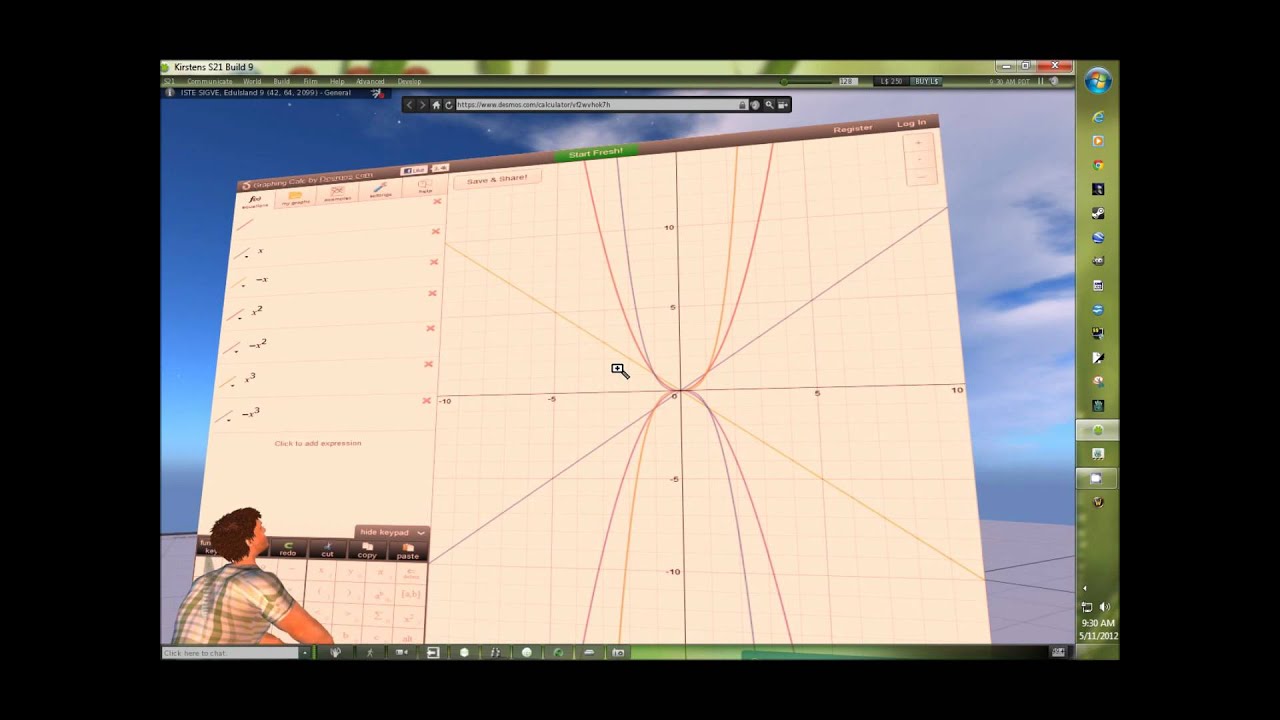Reset graph zoom with the middle zoom button
Screen dimensions: 1280x720
[919, 160]
